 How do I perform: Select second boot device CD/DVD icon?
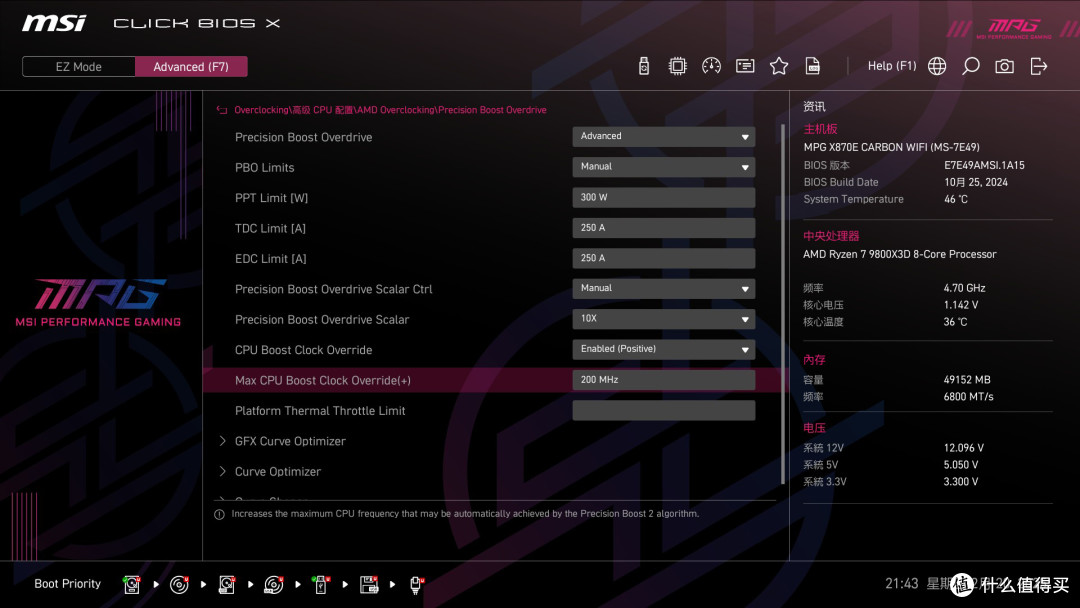point(179,585)
